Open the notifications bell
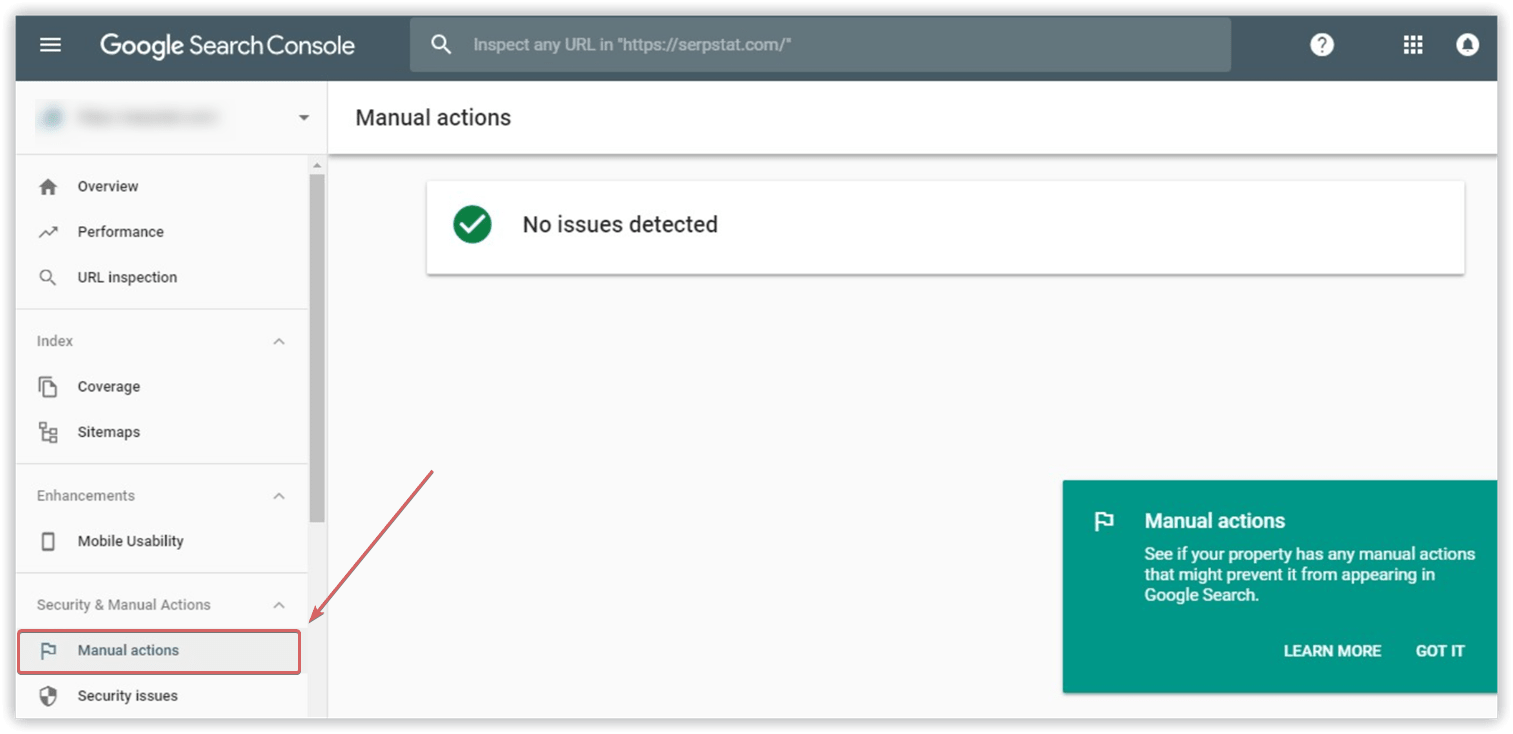This screenshot has width=1513, height=734. [1467, 45]
